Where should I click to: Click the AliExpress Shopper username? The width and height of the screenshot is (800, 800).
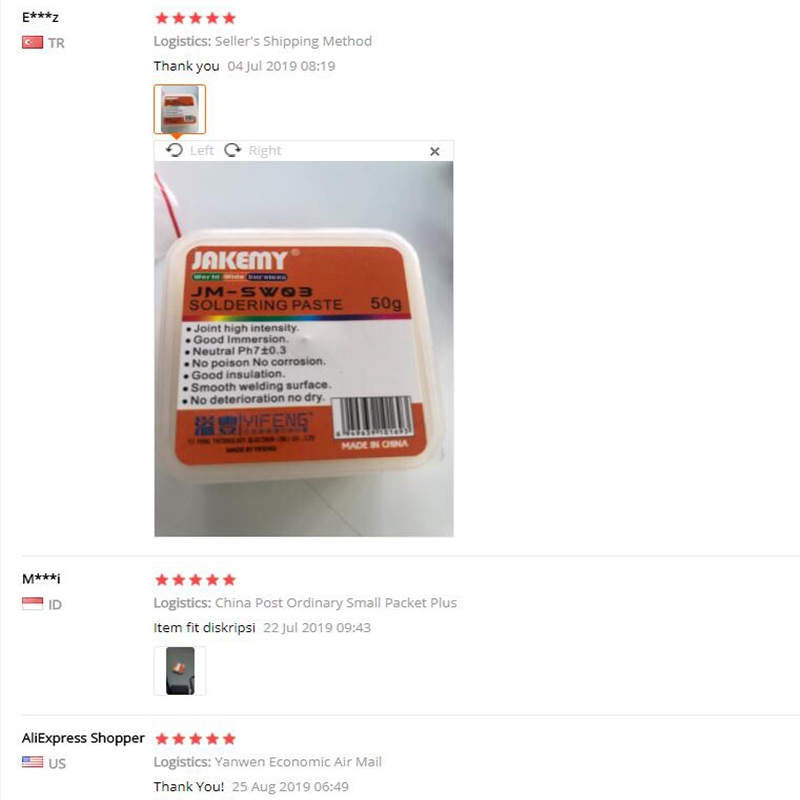click(83, 738)
